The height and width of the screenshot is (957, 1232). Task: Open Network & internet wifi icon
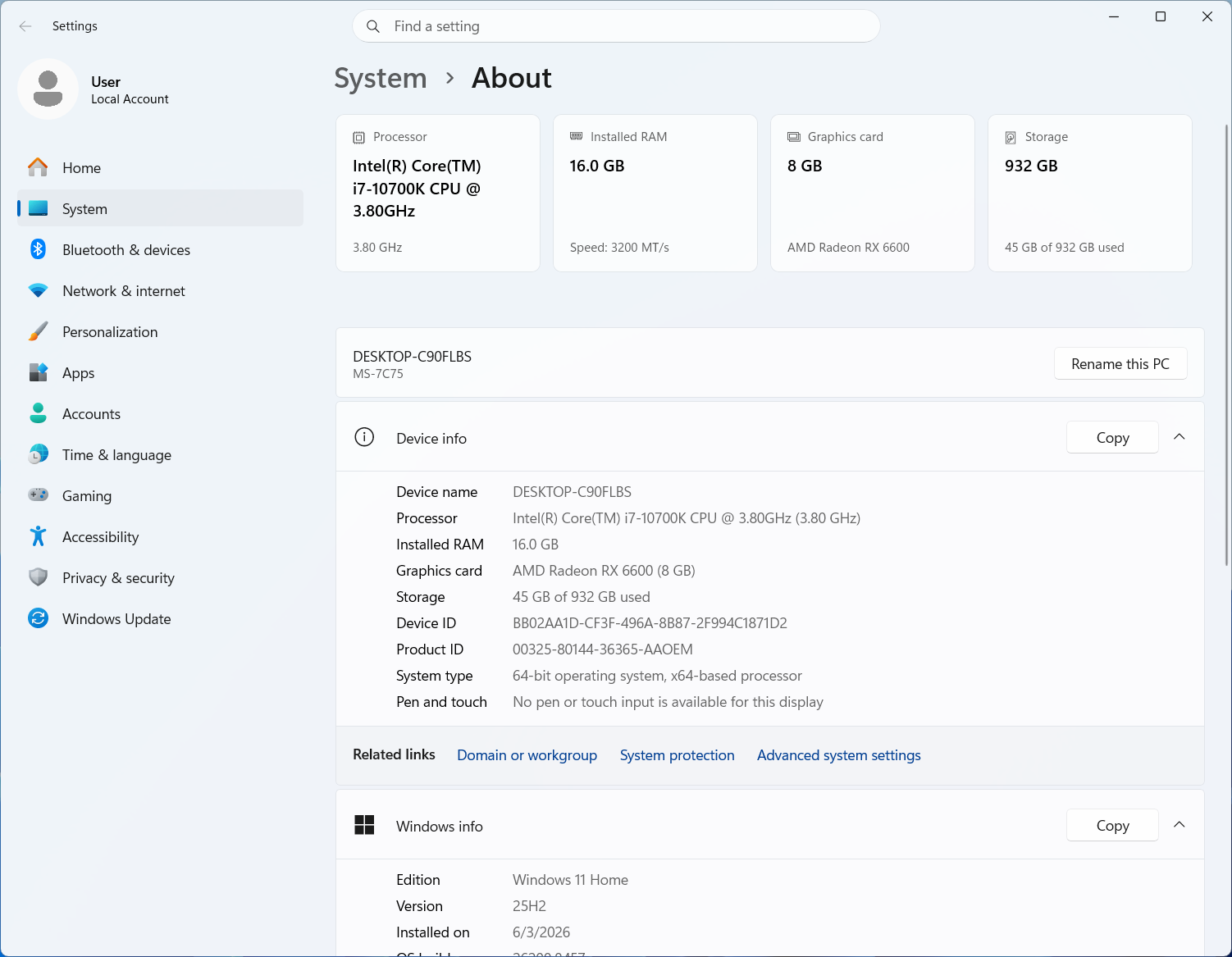point(38,290)
